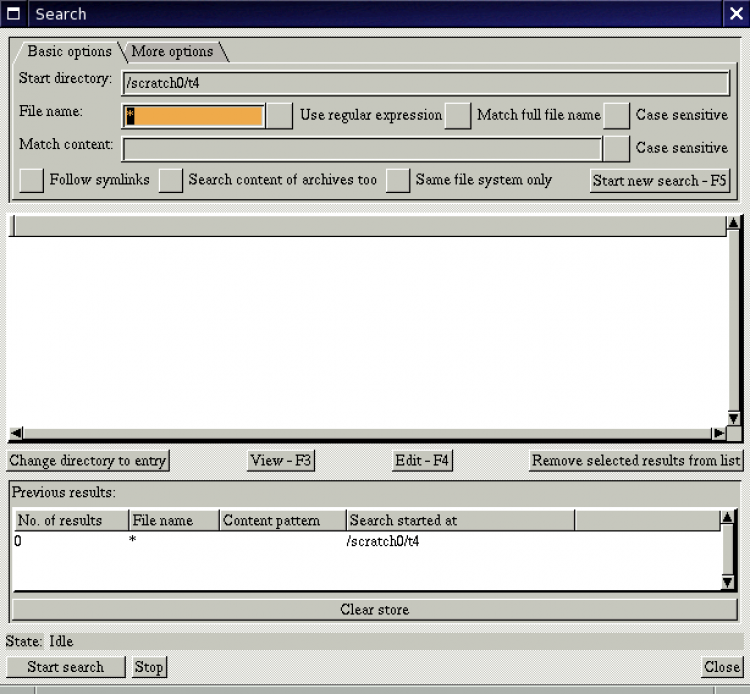This screenshot has height=694, width=750.
Task: Click the Clear store button
Action: pyautogui.click(x=375, y=609)
